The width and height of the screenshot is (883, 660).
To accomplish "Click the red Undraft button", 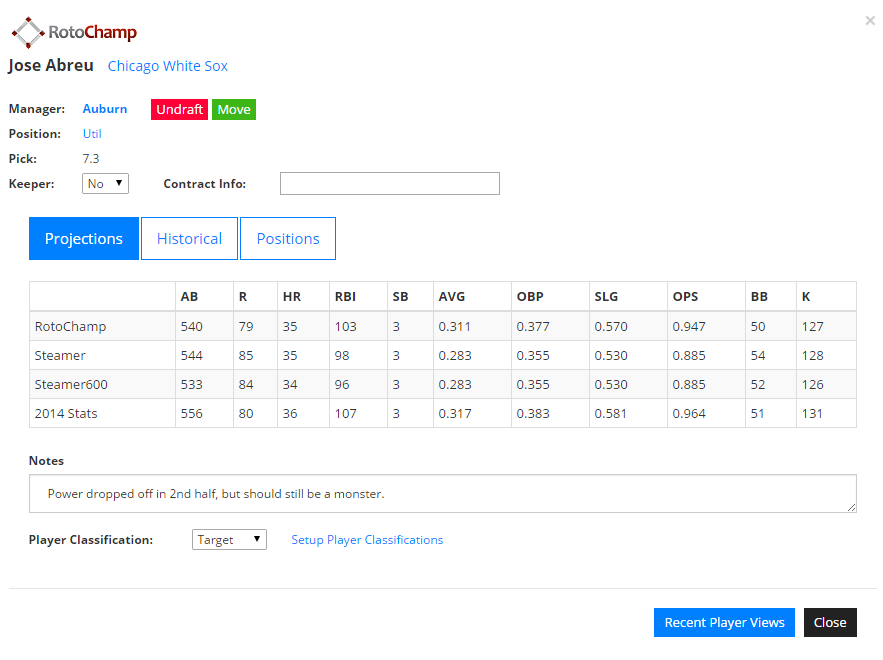I will tap(180, 109).
